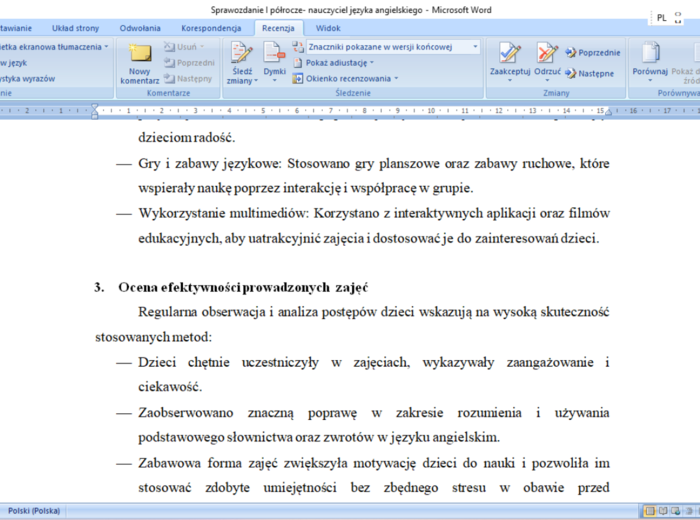Viewport: 700px width, 520px height.
Task: Open the Widok tab
Action: [x=328, y=28]
